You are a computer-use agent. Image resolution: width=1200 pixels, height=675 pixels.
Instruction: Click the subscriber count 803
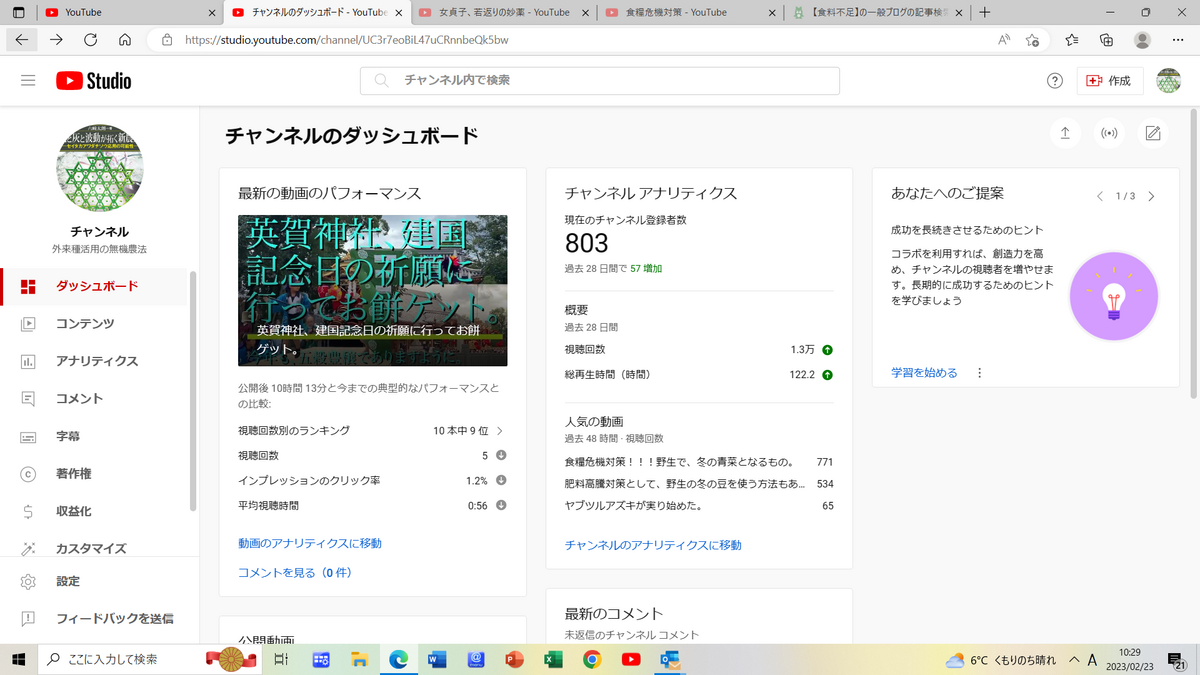[586, 243]
